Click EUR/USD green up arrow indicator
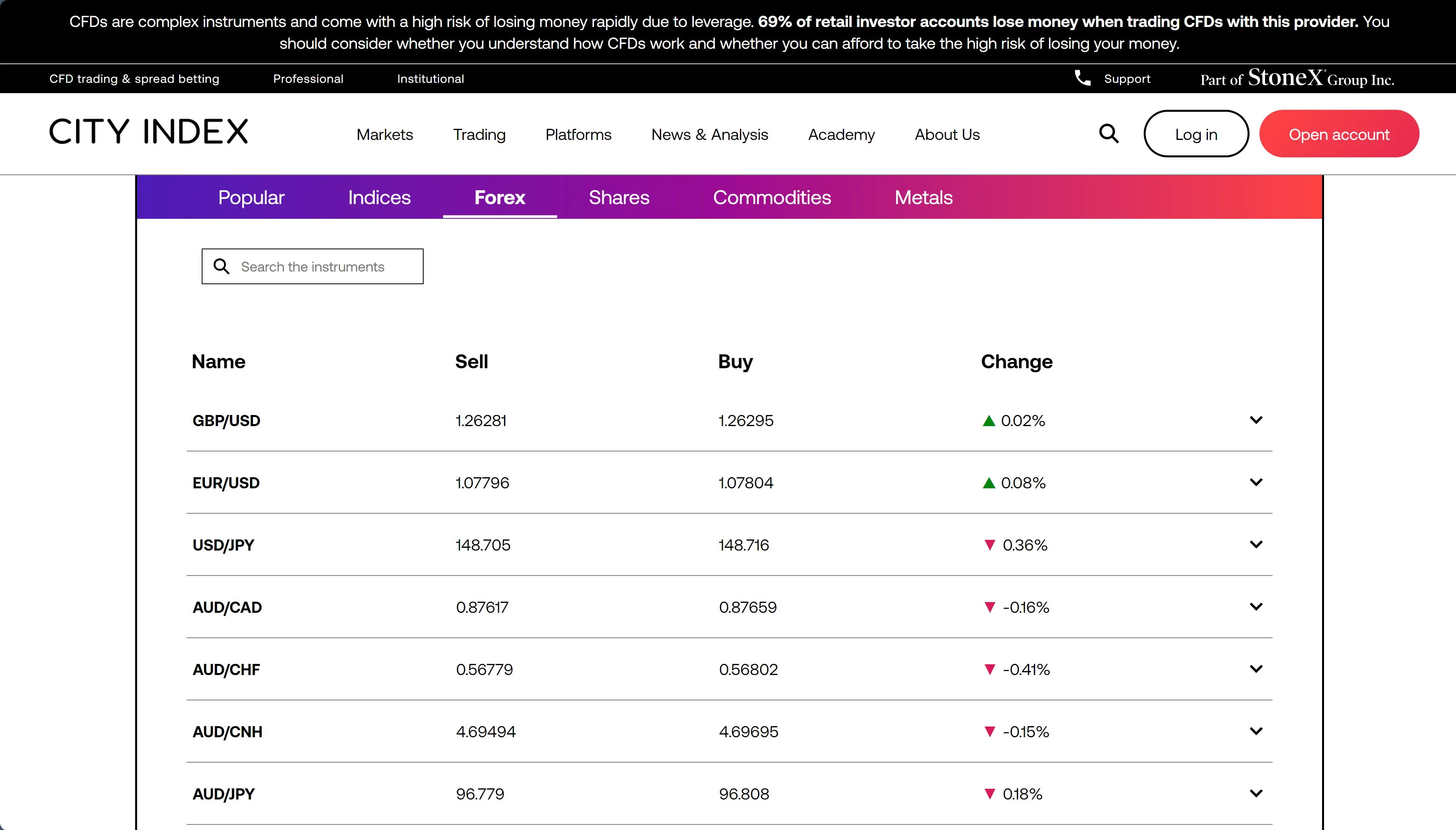Viewport: 1456px width, 830px height. pyautogui.click(x=989, y=483)
